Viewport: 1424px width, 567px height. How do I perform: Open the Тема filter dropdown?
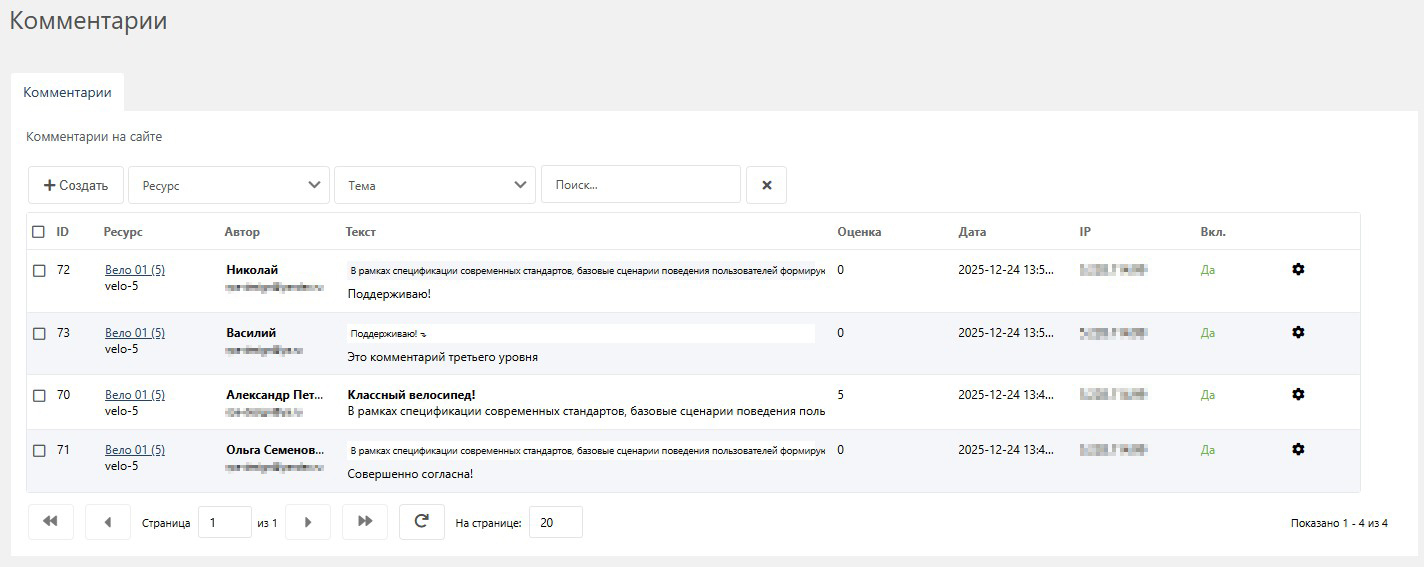(x=435, y=185)
